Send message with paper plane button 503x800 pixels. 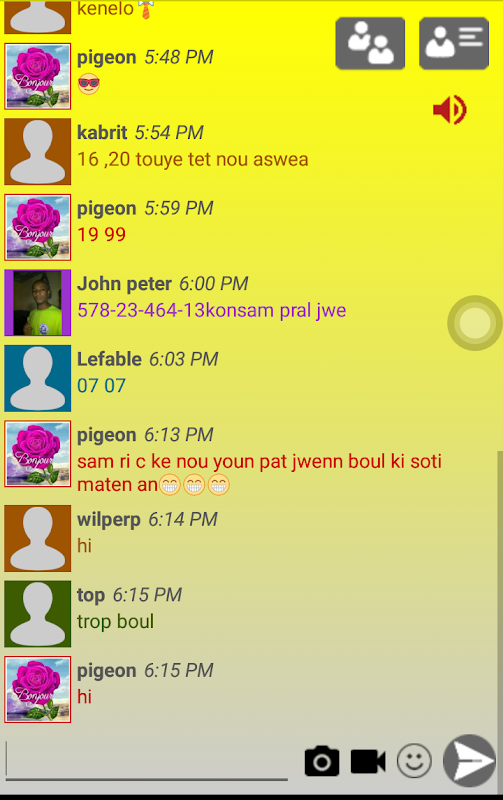(469, 761)
